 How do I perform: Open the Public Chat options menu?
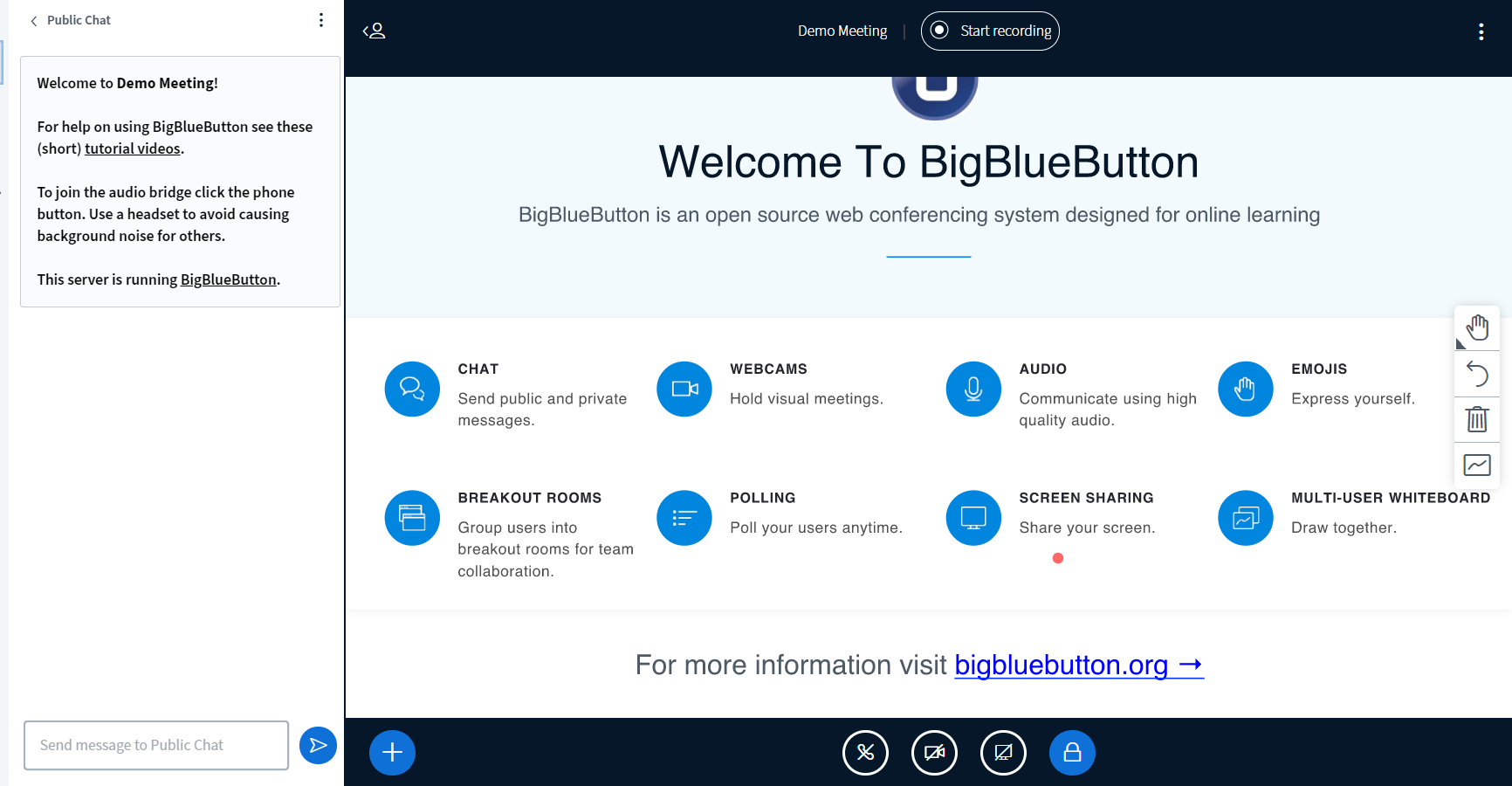point(321,19)
